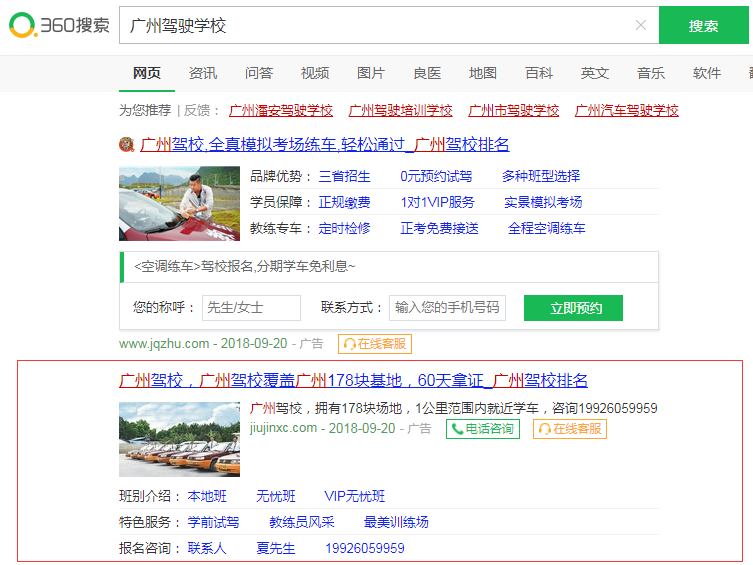753x565 pixels.
Task: Clear the search box with X icon
Action: click(640, 25)
